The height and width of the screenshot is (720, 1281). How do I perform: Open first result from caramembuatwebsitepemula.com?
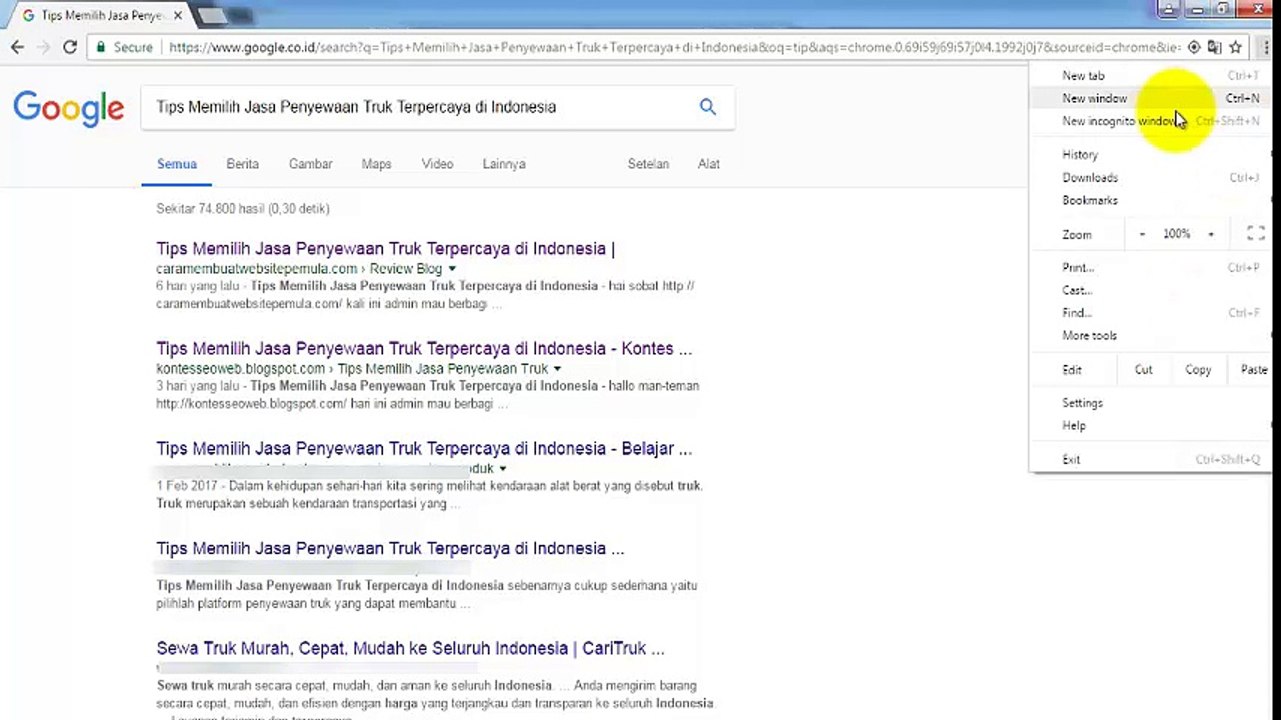[x=385, y=249]
